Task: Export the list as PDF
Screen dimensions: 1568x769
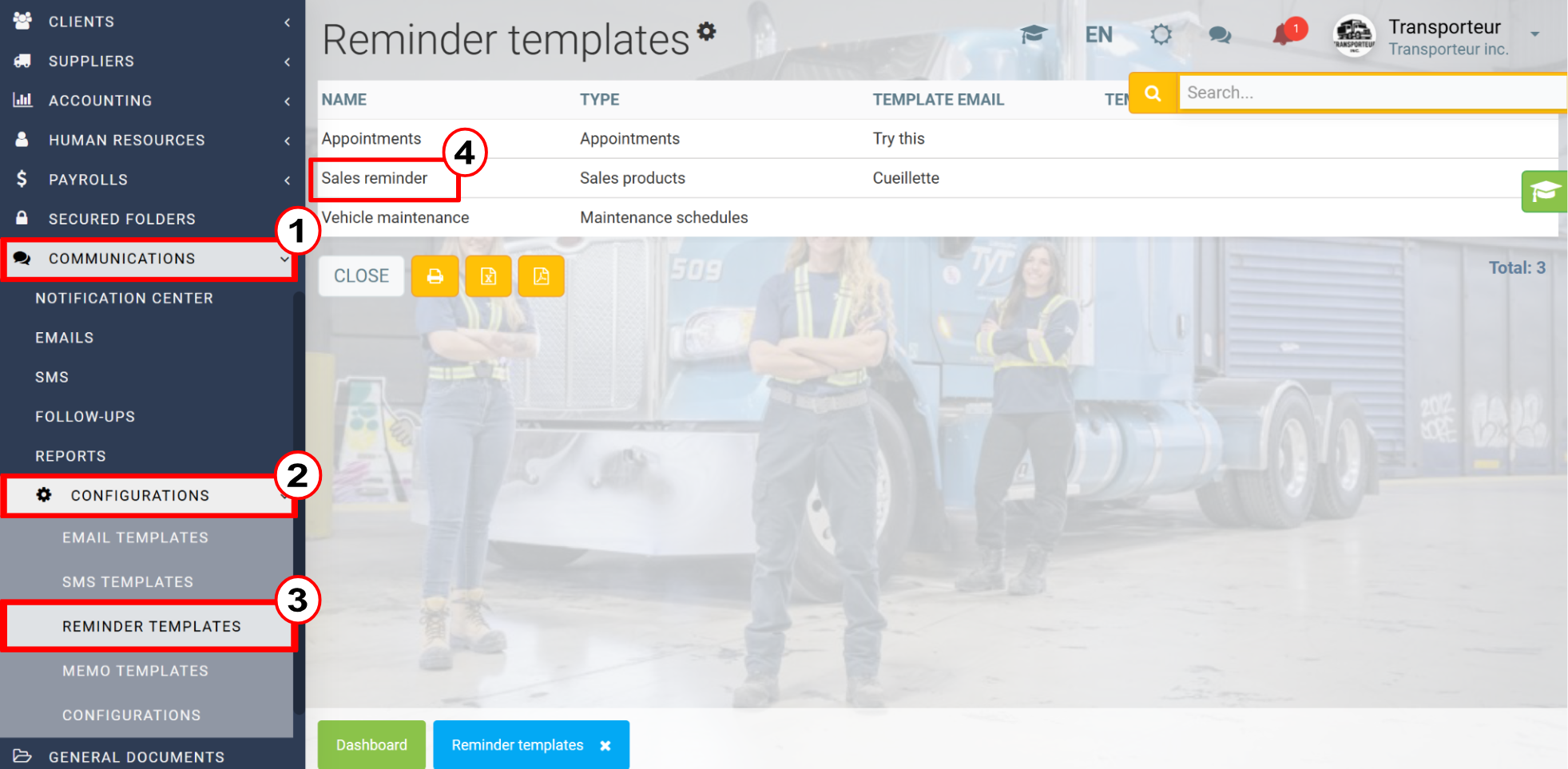Action: pos(541,276)
